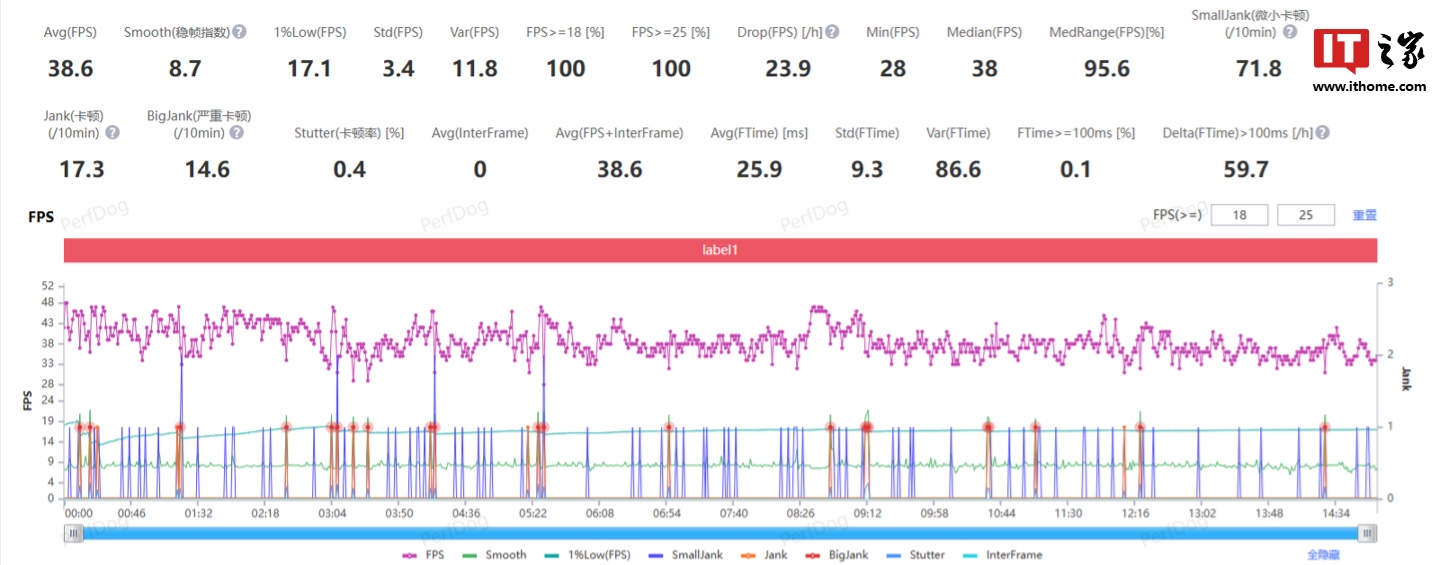
Task: Click the Jank (/10min) help icon
Action: tap(112, 132)
